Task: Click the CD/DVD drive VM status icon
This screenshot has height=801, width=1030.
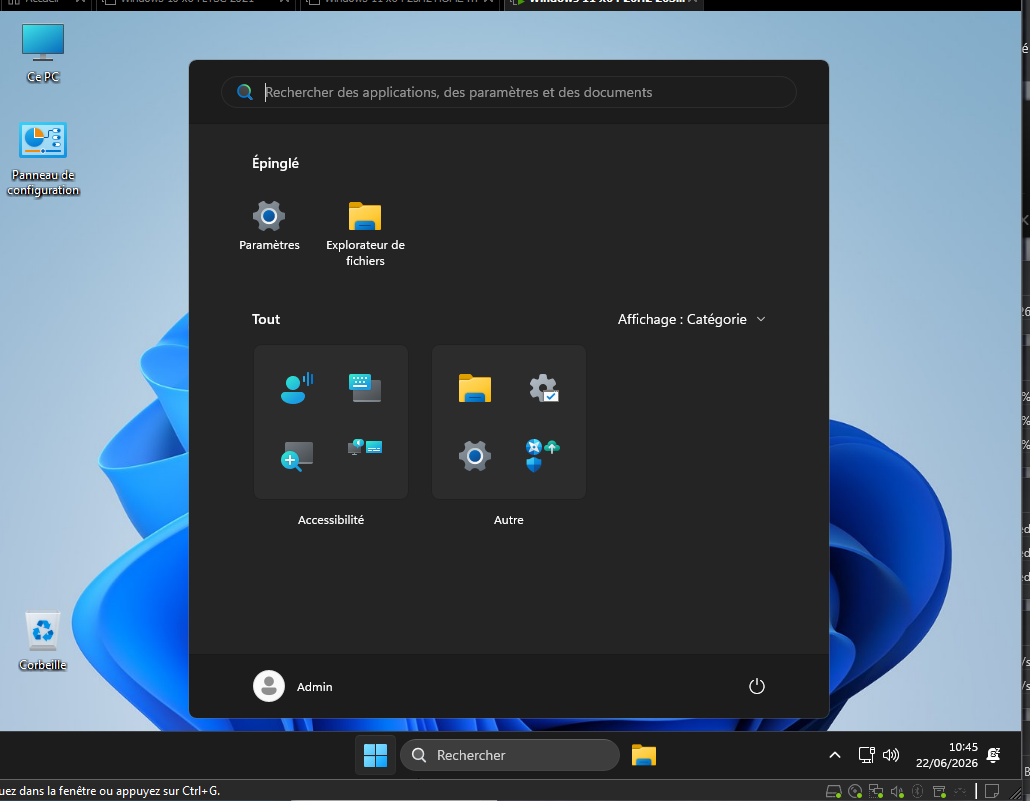Action: [x=855, y=791]
